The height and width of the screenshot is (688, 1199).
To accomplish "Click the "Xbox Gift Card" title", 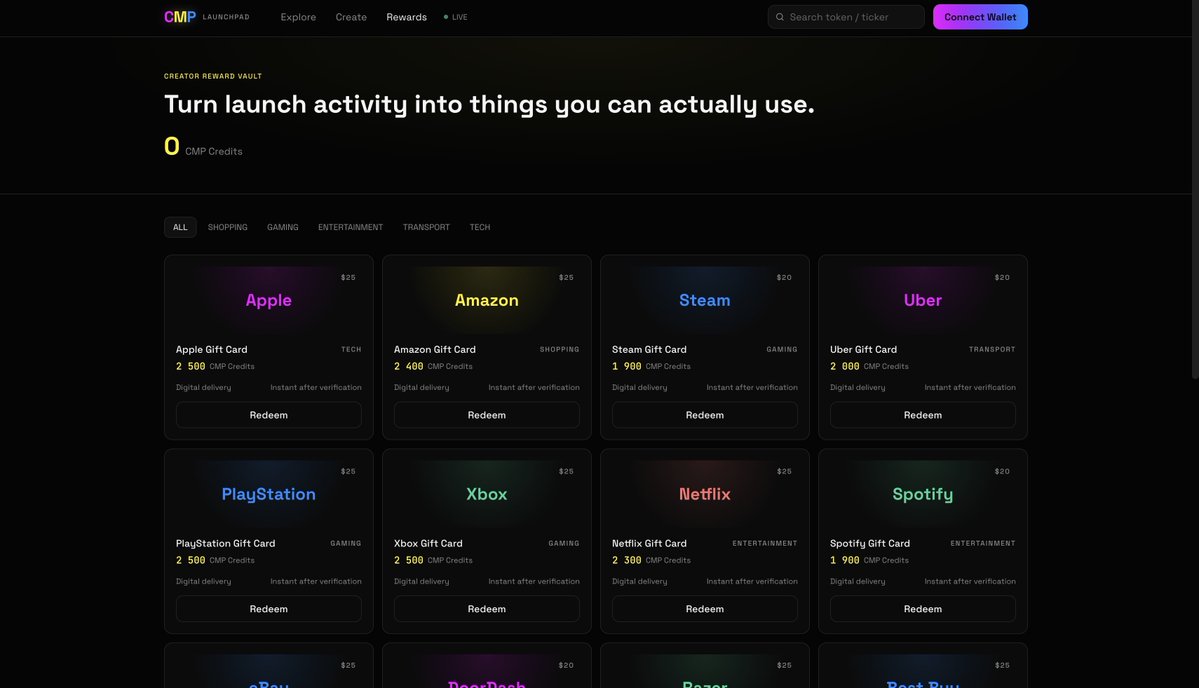I will tap(428, 544).
